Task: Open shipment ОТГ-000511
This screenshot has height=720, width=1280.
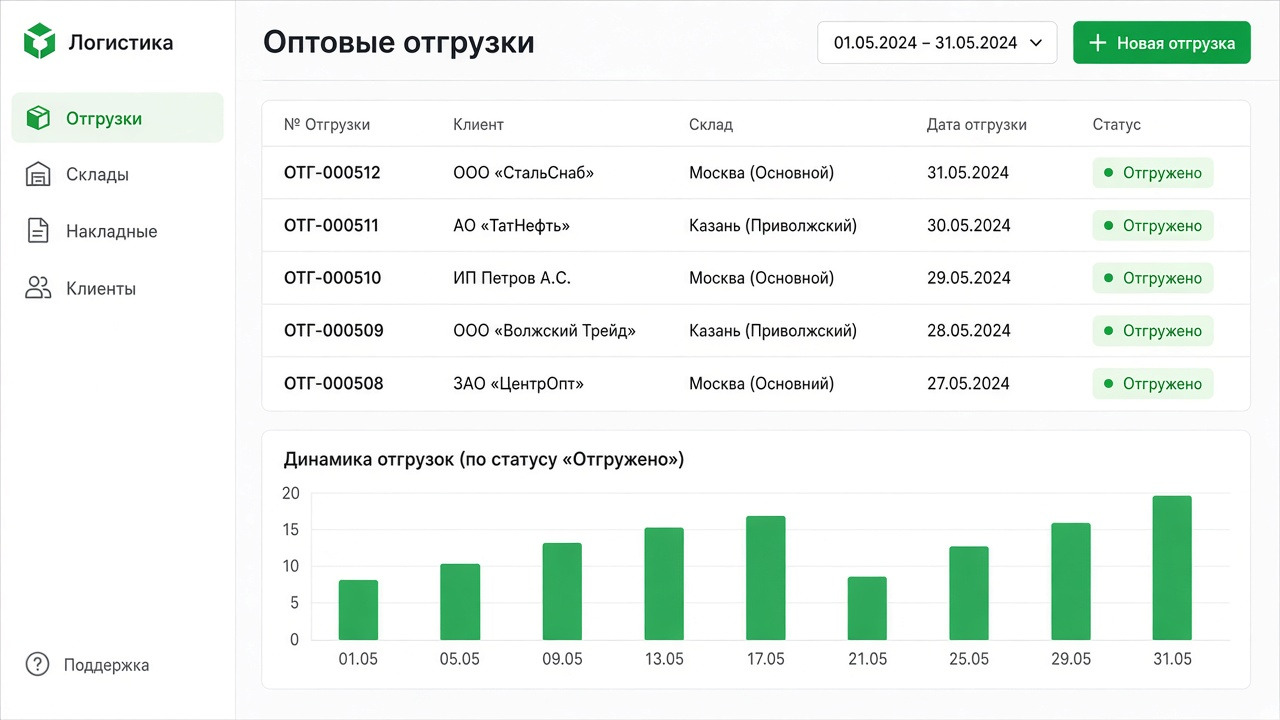Action: coord(331,226)
